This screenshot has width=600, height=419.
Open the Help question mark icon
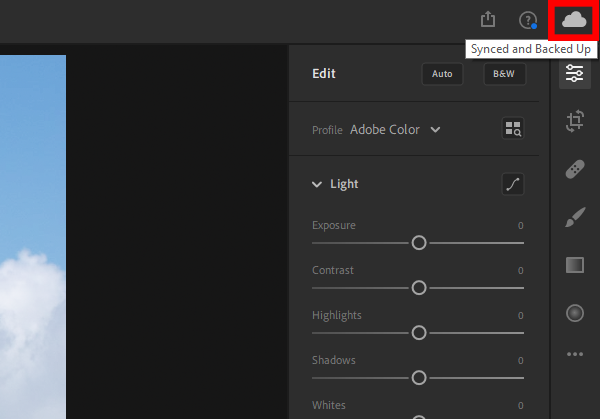[x=527, y=20]
